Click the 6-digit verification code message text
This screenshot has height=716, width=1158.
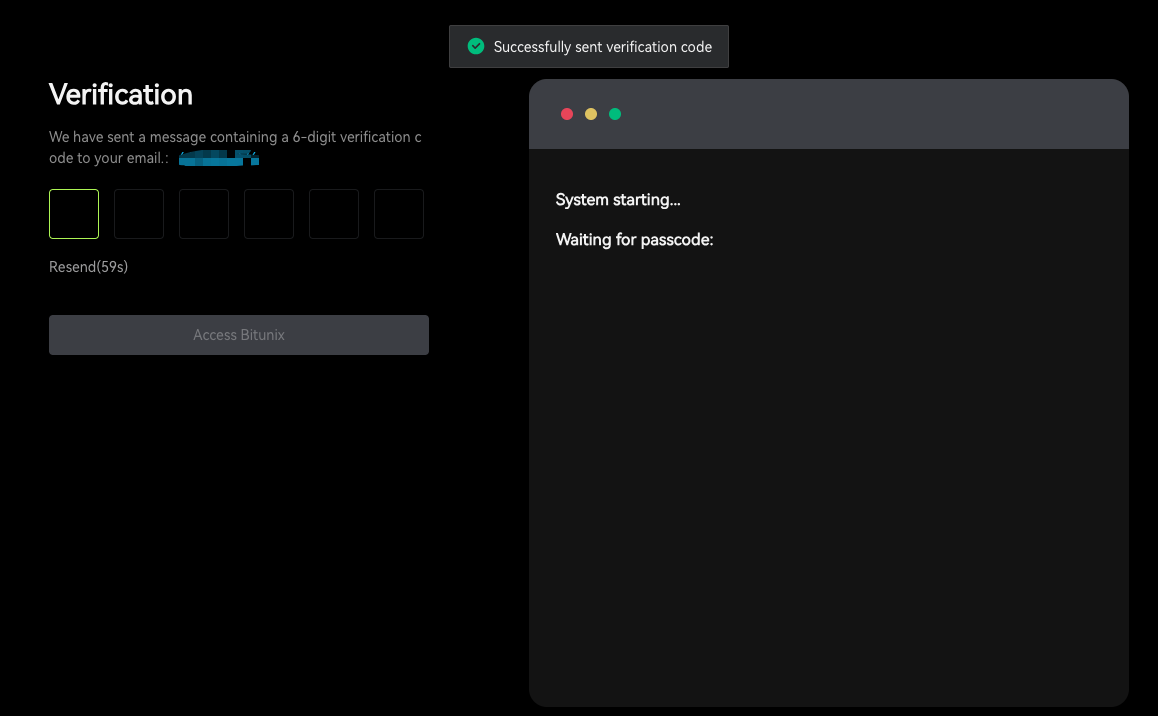[235, 147]
